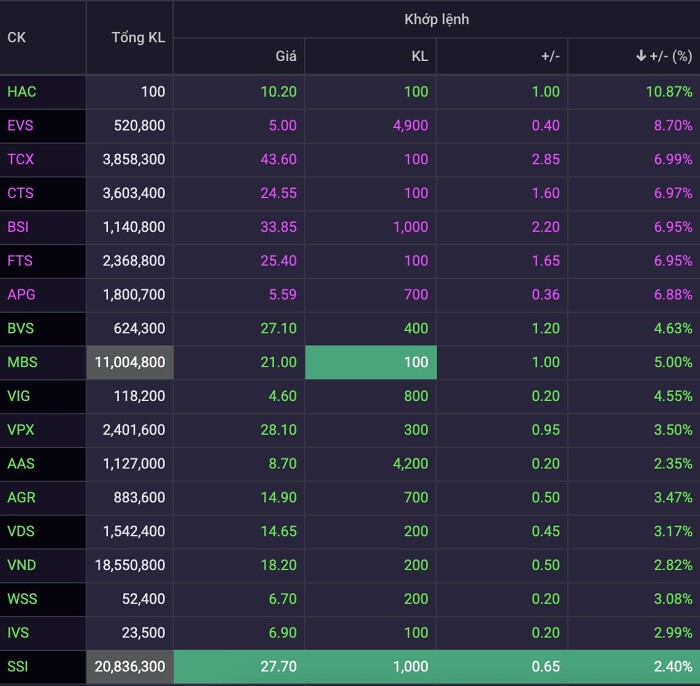
Task: Sort by the +/- (%) column header
Action: (x=664, y=56)
